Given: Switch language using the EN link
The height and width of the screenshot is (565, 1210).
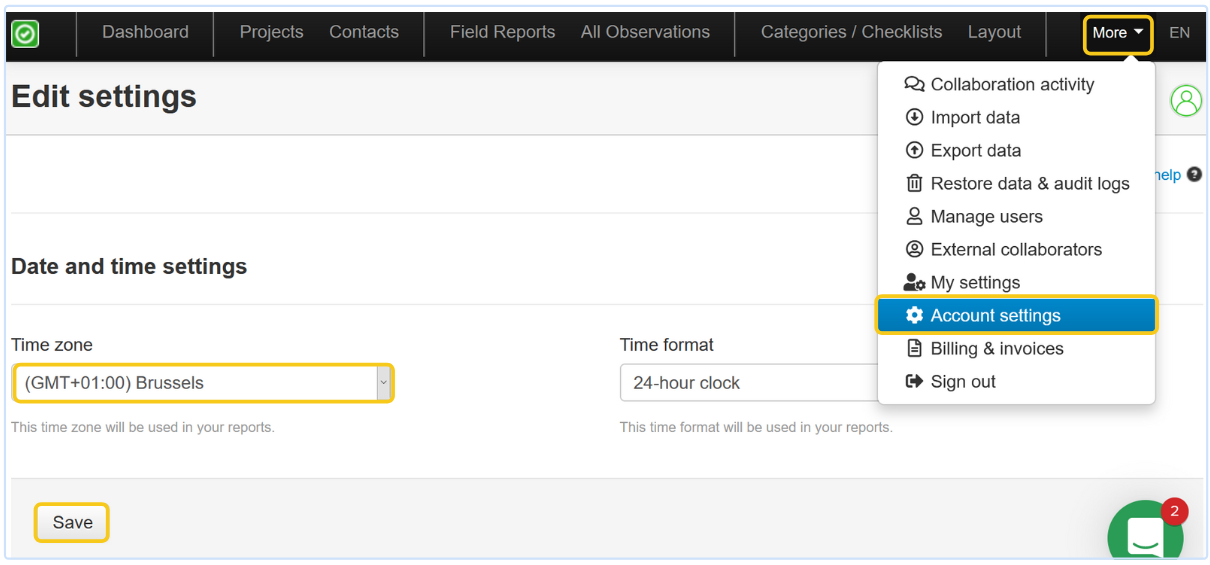Looking at the screenshot, I should [x=1179, y=33].
